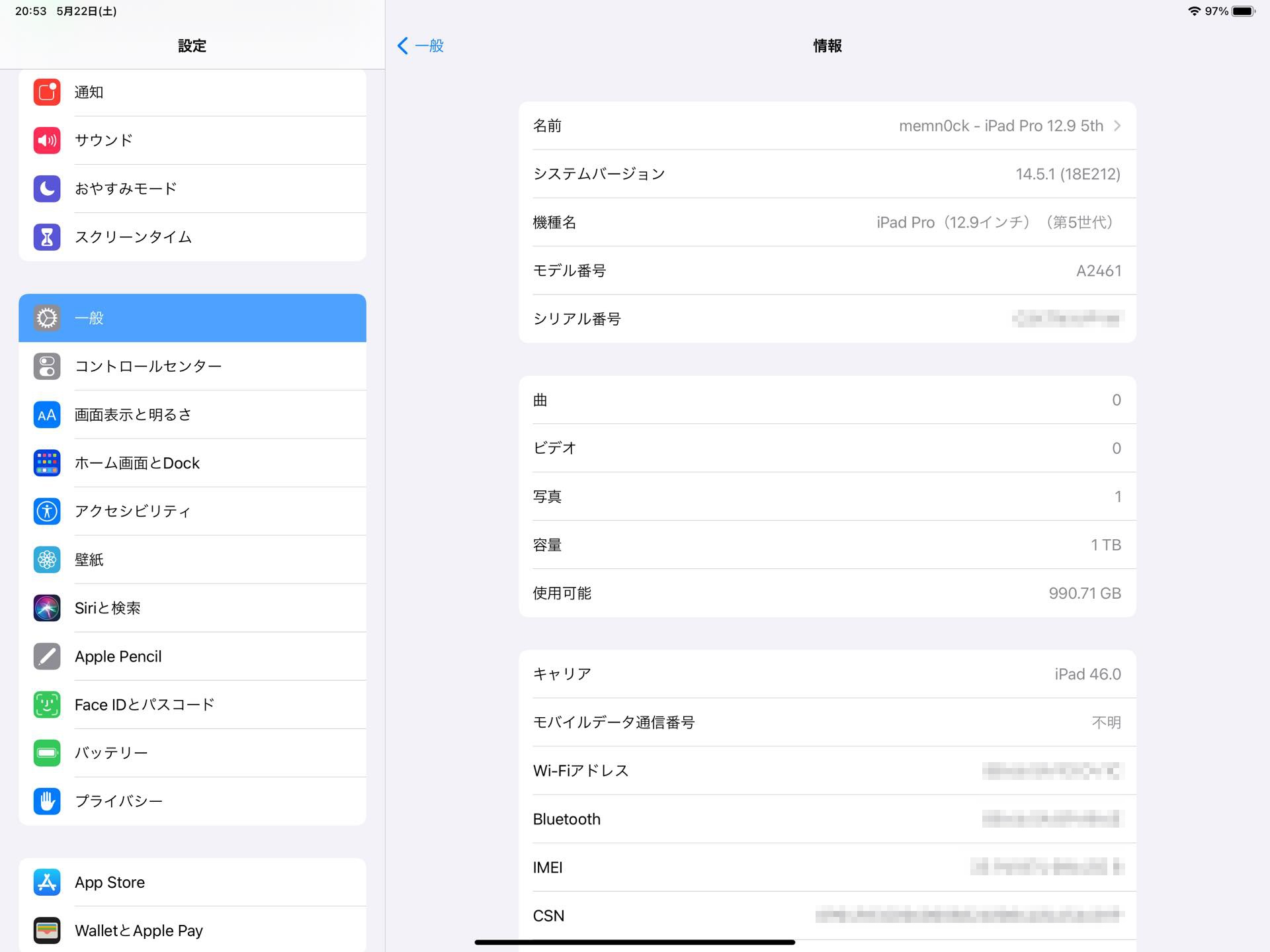The width and height of the screenshot is (1270, 952).
Task: Expand the 名前 device name chevron
Action: point(1117,126)
